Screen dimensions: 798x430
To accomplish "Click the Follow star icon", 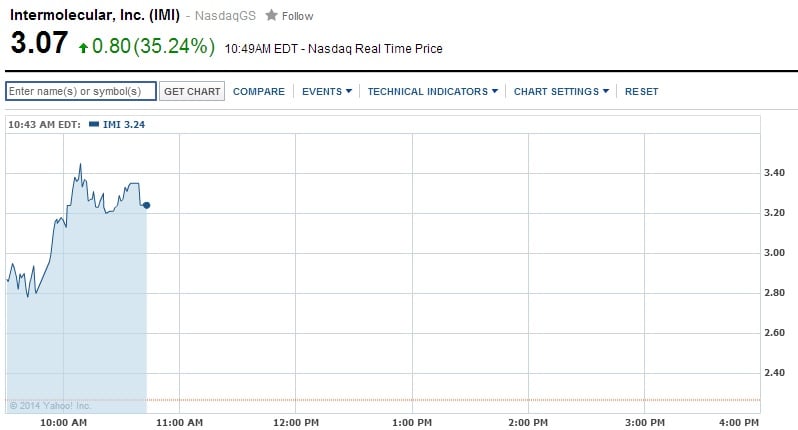I will pyautogui.click(x=271, y=16).
